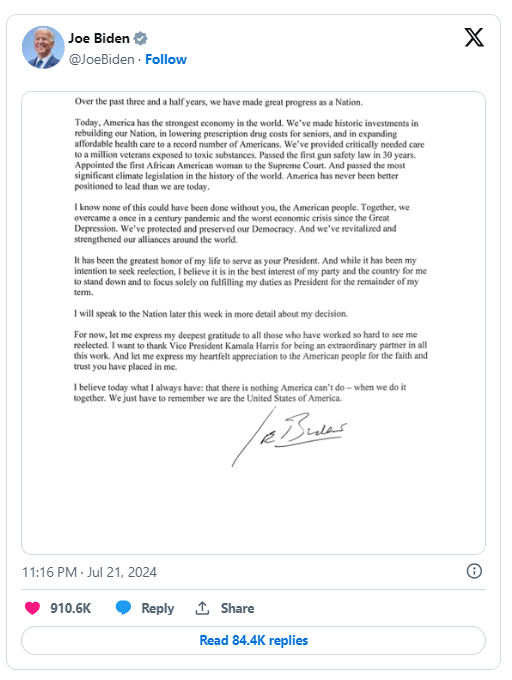Click the share upload arrow icon
The height and width of the screenshot is (680, 512).
click(x=202, y=608)
